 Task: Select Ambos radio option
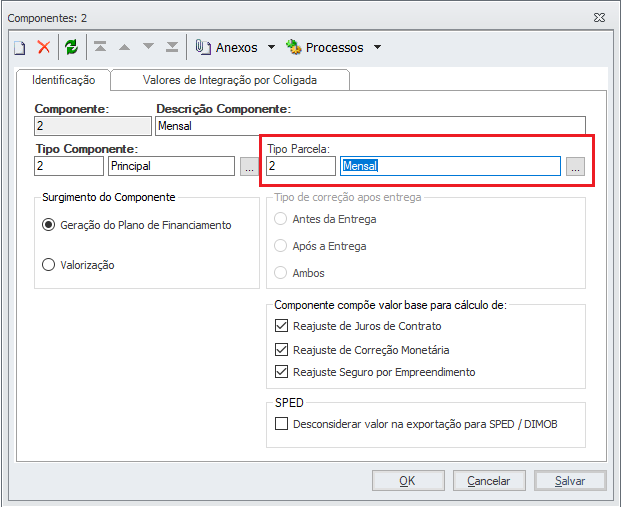(x=280, y=273)
